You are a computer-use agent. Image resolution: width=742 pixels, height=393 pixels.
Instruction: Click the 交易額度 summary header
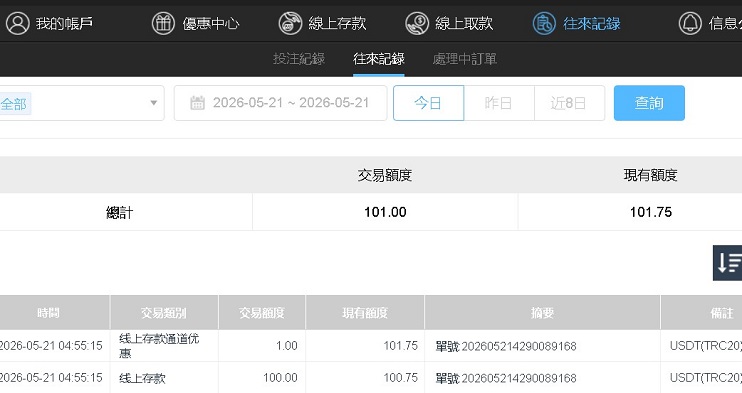[385, 175]
